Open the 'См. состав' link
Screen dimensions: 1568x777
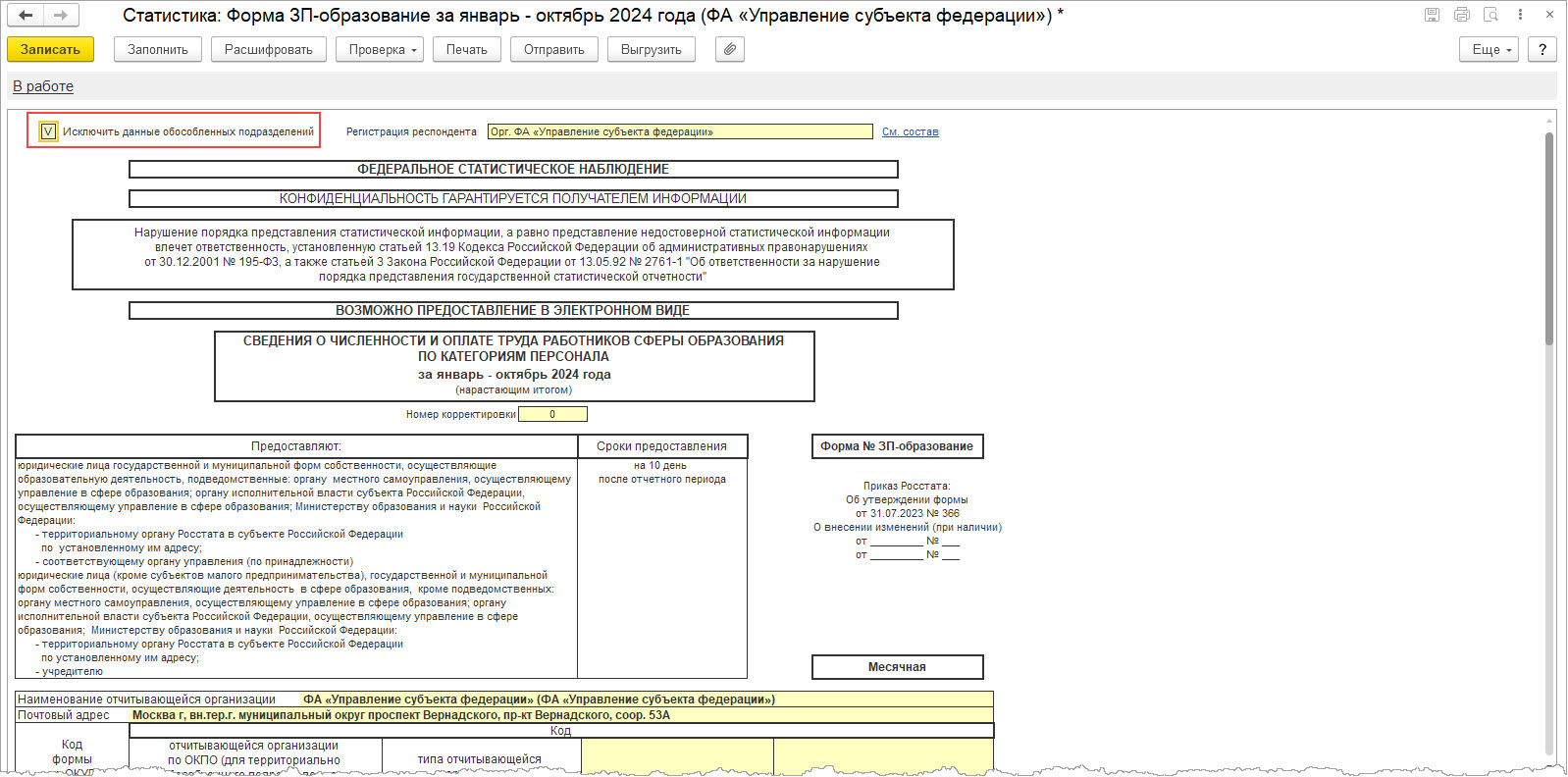point(910,131)
